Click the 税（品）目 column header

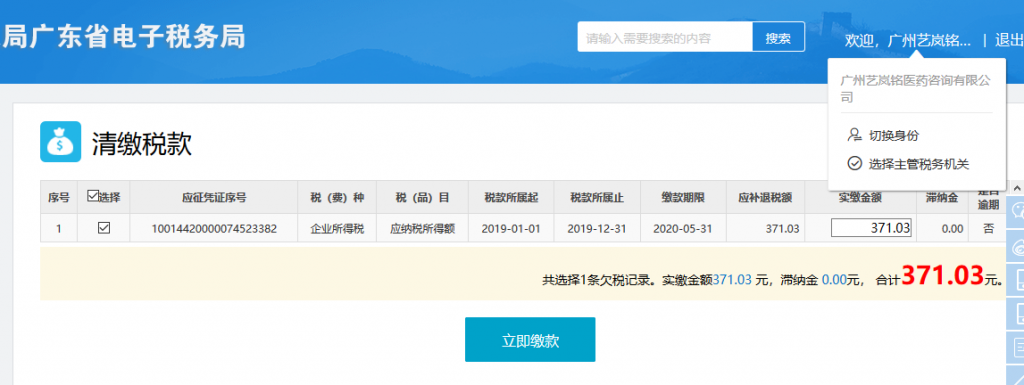coord(422,198)
